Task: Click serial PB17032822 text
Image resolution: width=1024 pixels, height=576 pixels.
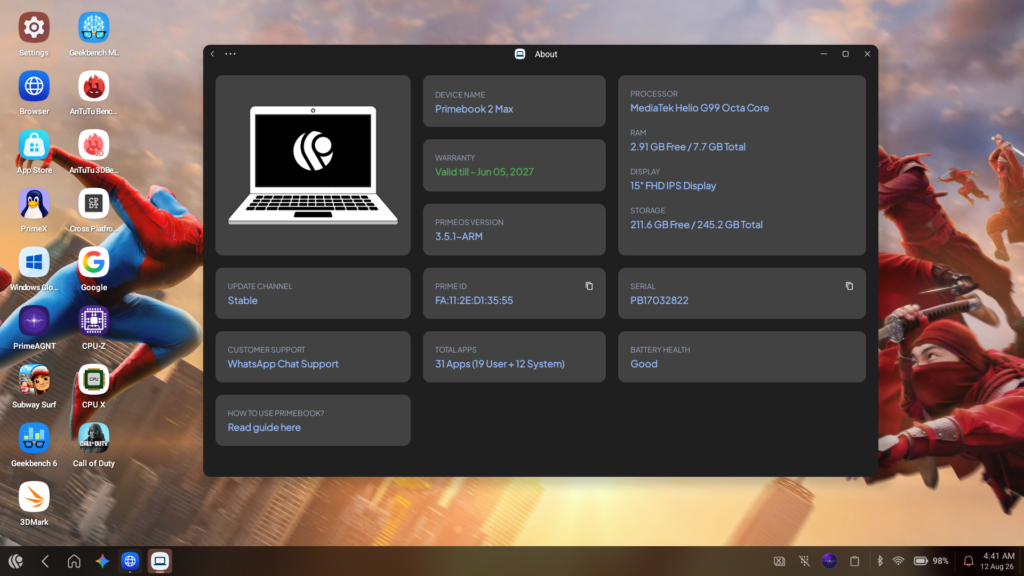Action: point(659,300)
